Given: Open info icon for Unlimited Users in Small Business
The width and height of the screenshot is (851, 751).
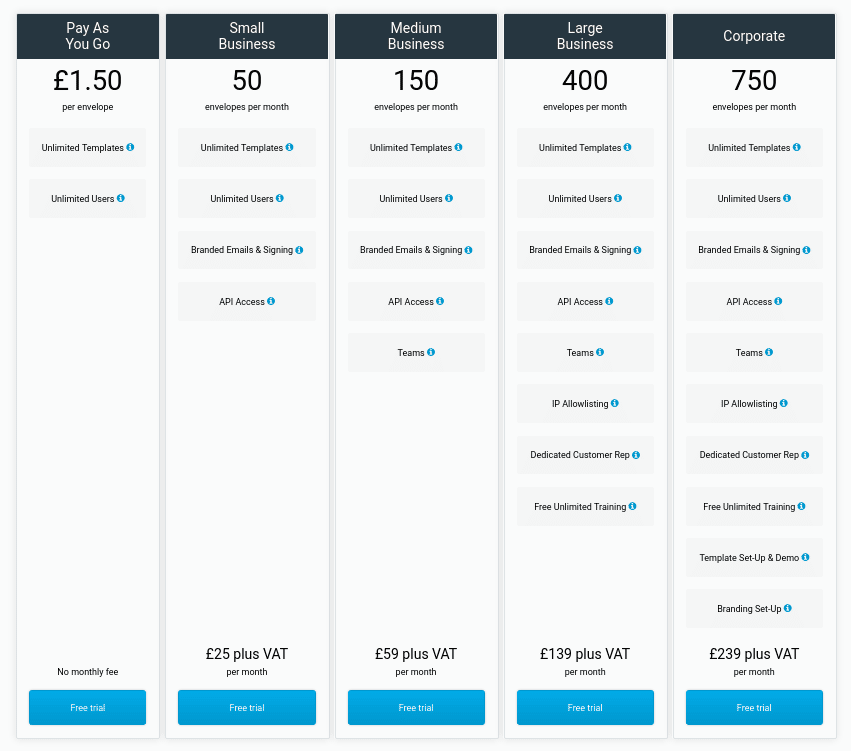Looking at the screenshot, I should 280,198.
